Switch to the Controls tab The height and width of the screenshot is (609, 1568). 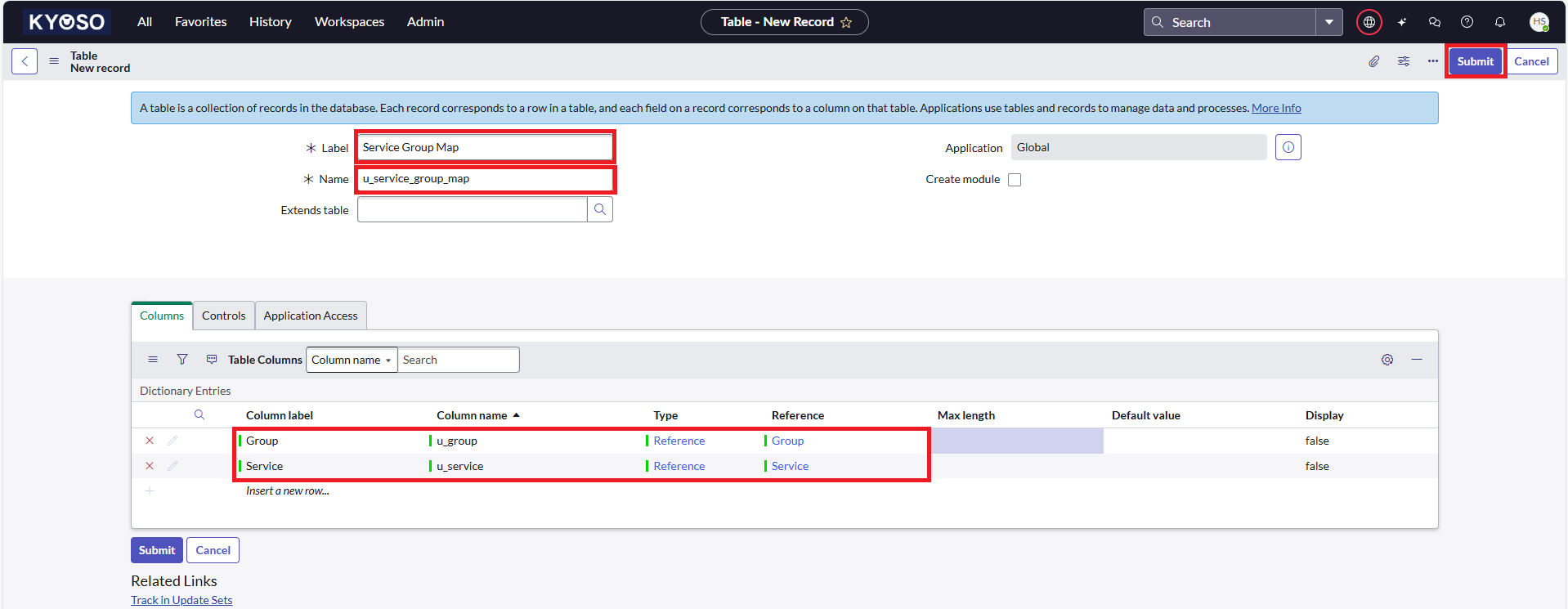[223, 316]
